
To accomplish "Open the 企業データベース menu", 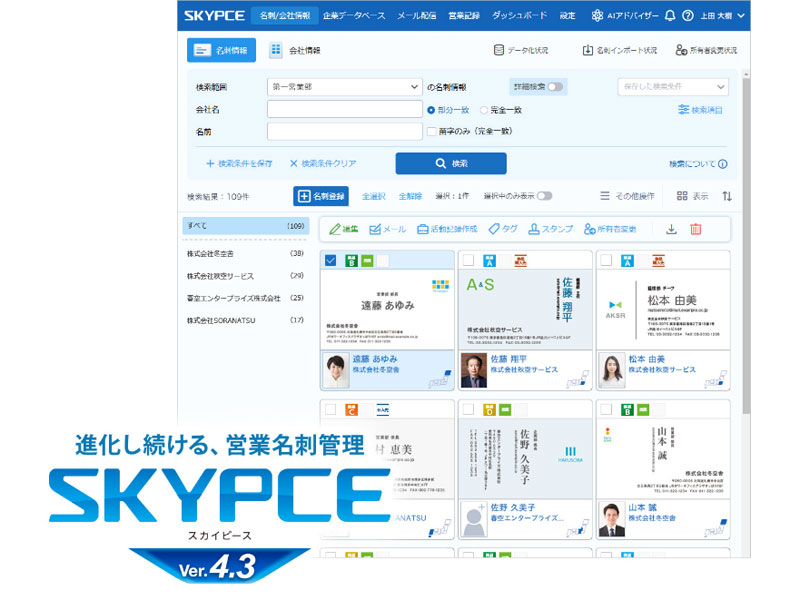I will 354,15.
